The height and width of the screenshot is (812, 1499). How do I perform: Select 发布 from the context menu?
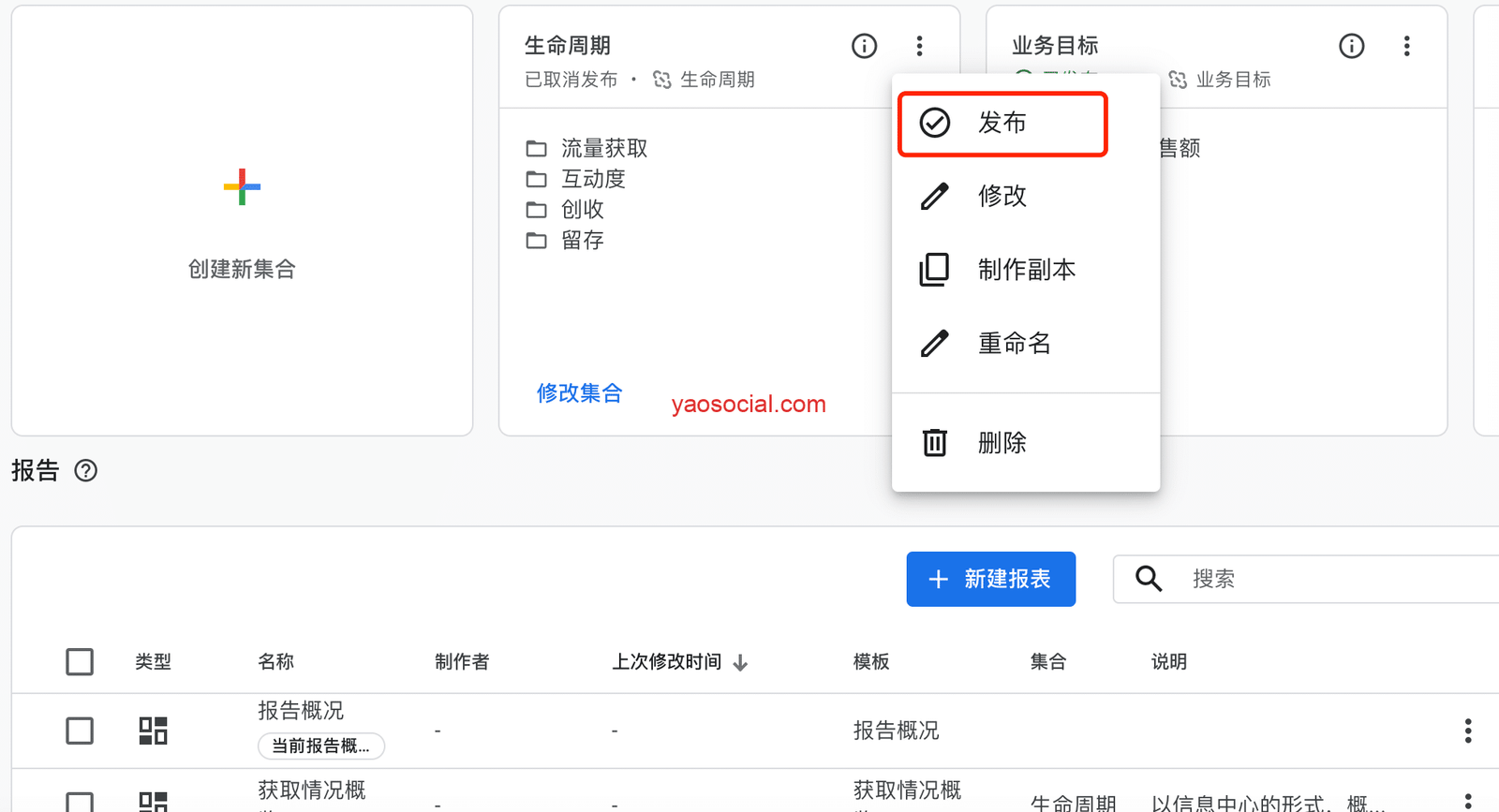[1002, 123]
